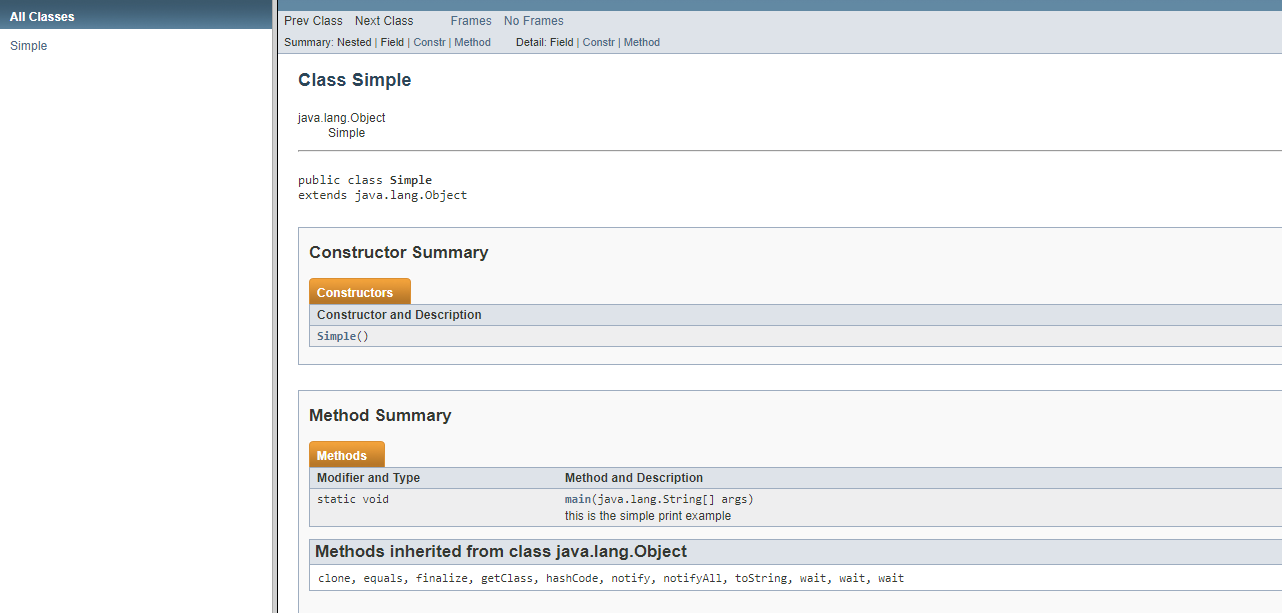Click the Method and Description column header
The image size is (1282, 613).
634,478
